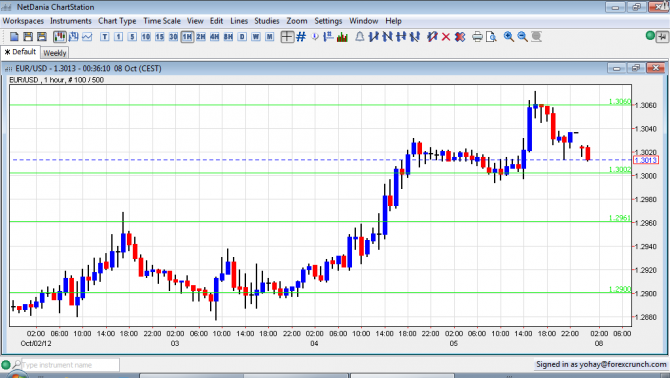Zoom out with magnifier minus icon
Screen dimensions: 670x378
pyautogui.click(x=522, y=37)
